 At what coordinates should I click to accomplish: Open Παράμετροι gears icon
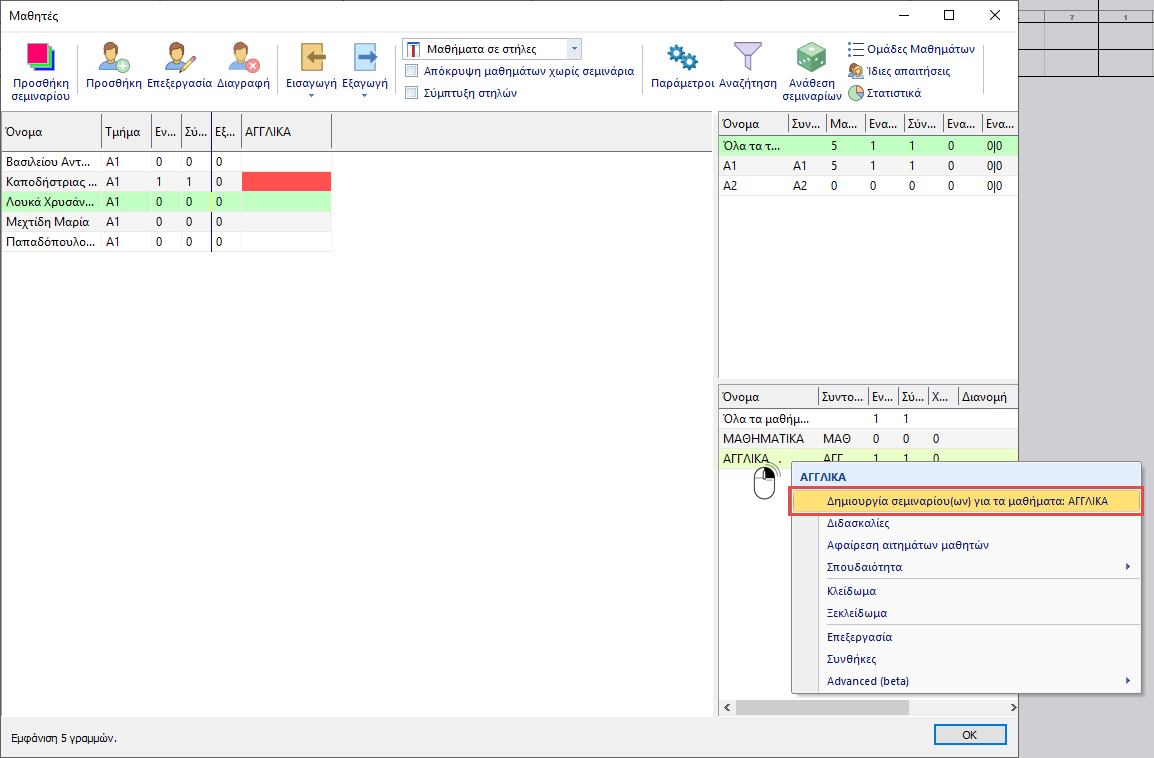[681, 58]
